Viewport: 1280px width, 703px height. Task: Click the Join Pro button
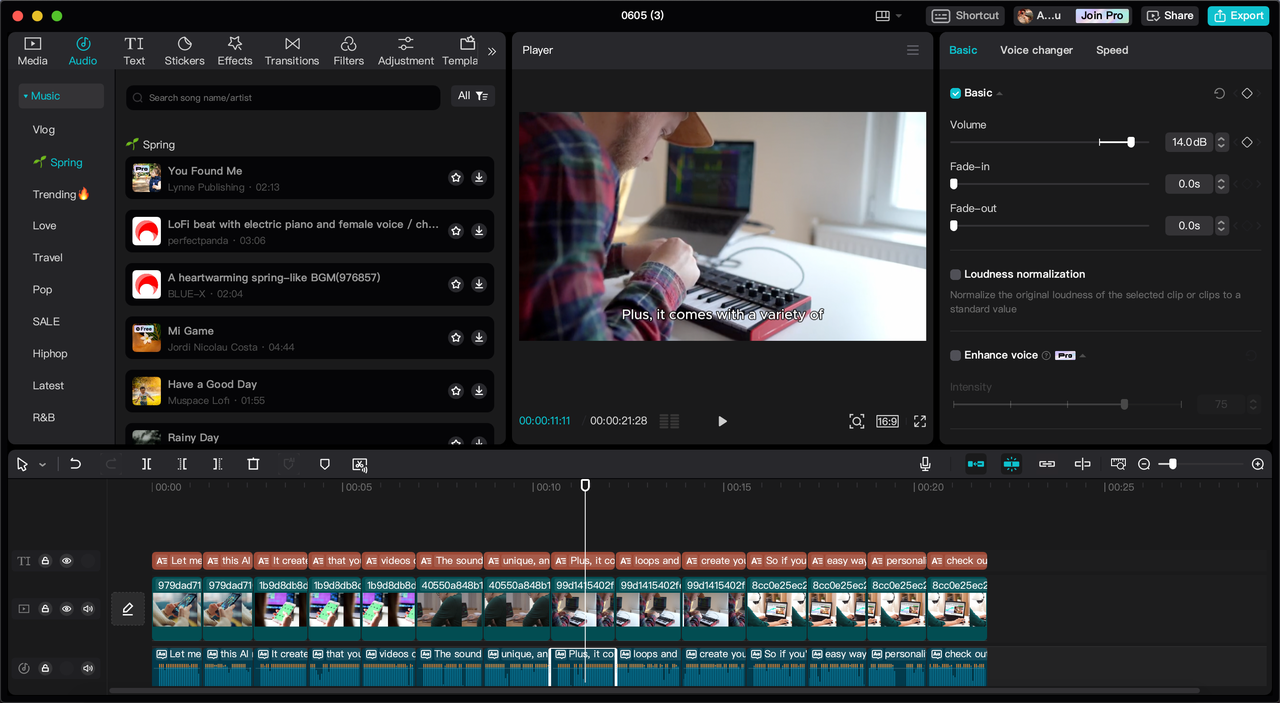[1101, 15]
